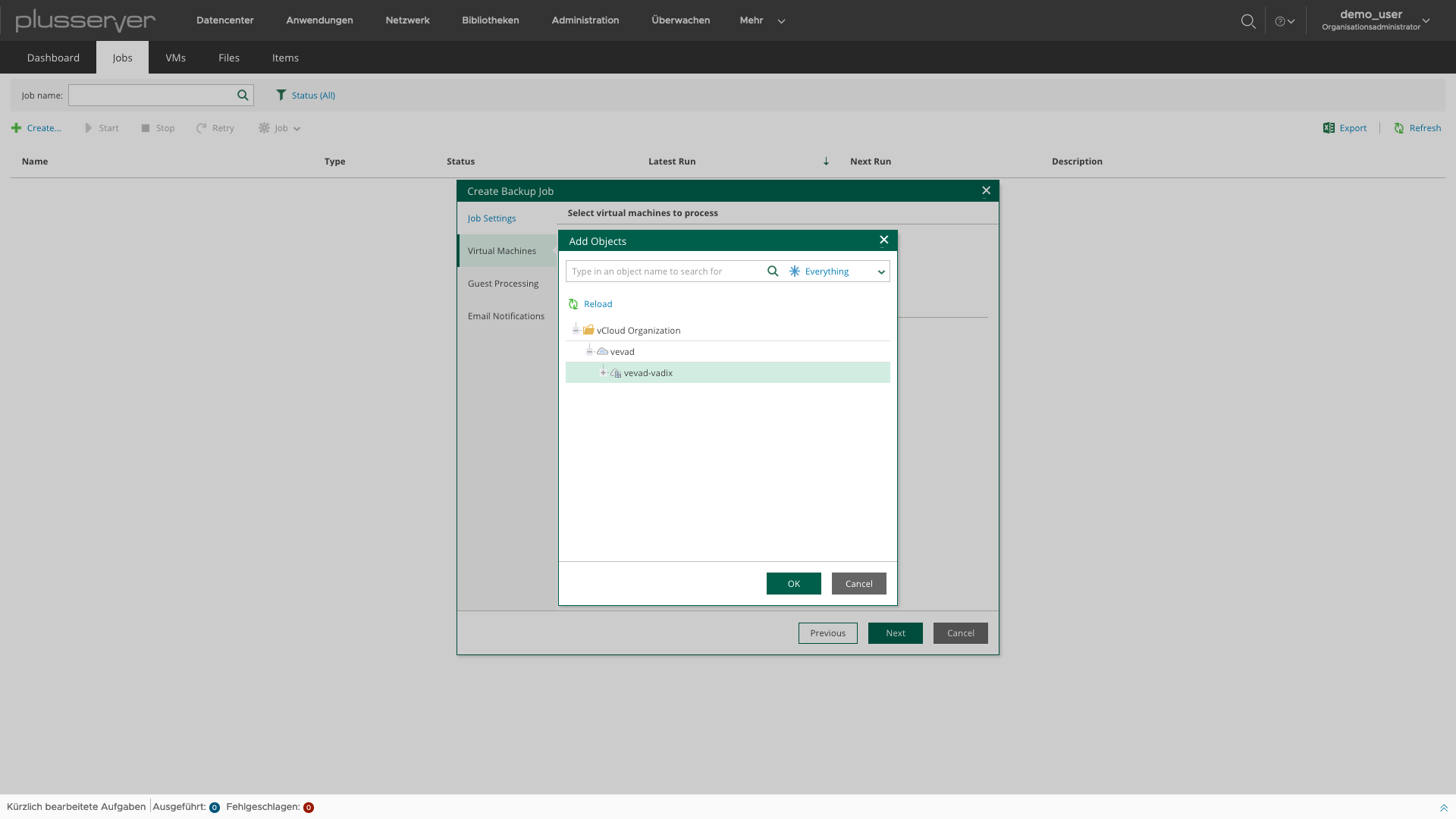Click the Reload icon in Add Objects
This screenshot has width=1456, height=819.
point(574,304)
